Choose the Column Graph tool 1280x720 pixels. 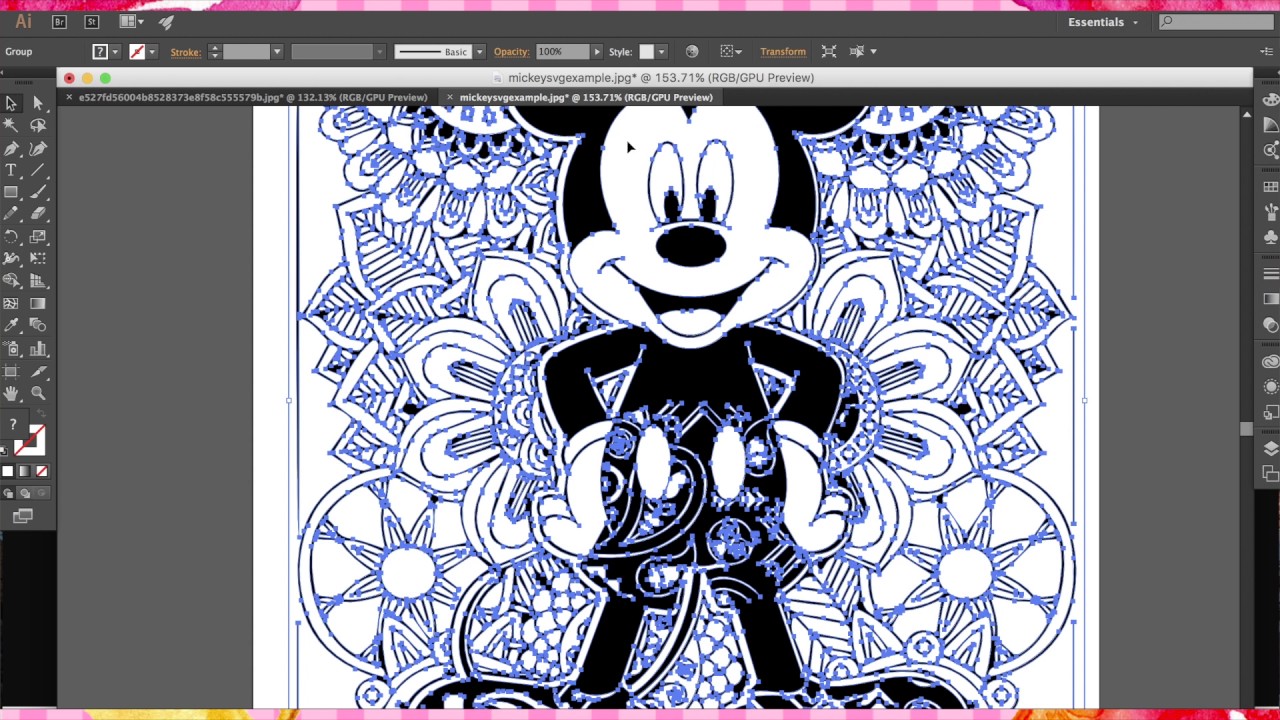[38, 349]
